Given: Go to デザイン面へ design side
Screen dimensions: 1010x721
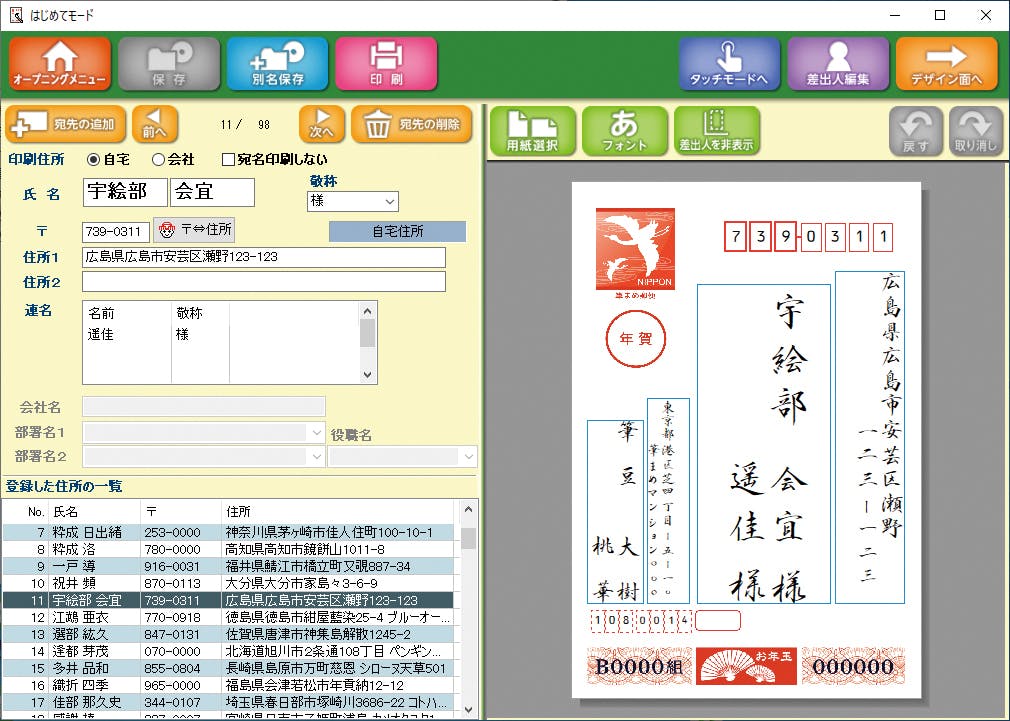Looking at the screenshot, I should 946,64.
